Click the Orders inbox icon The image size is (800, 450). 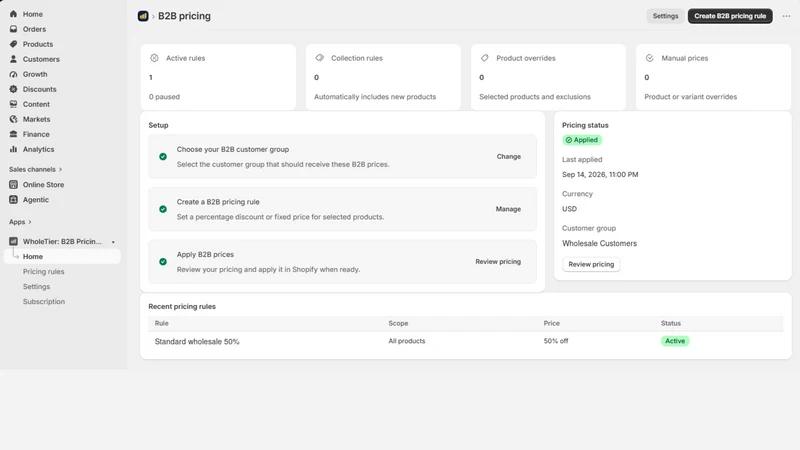pyautogui.click(x=13, y=29)
